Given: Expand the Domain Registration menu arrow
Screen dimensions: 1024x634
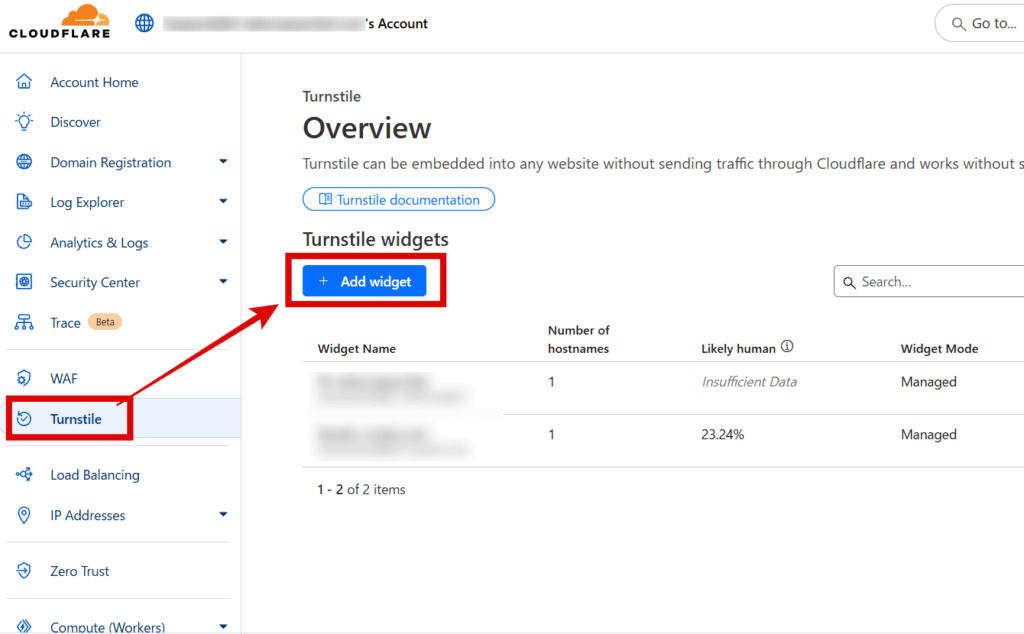Looking at the screenshot, I should [x=223, y=162].
